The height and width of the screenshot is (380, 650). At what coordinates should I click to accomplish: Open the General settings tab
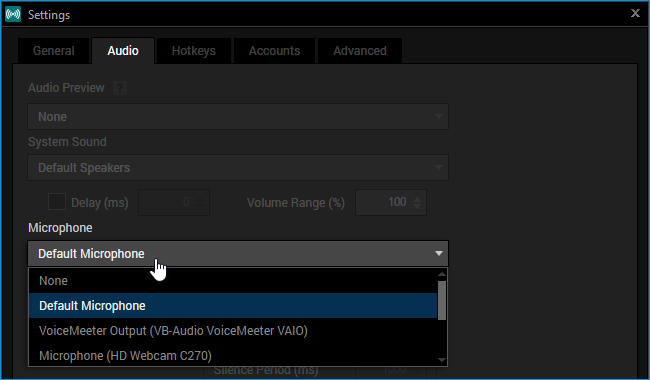(x=53, y=51)
